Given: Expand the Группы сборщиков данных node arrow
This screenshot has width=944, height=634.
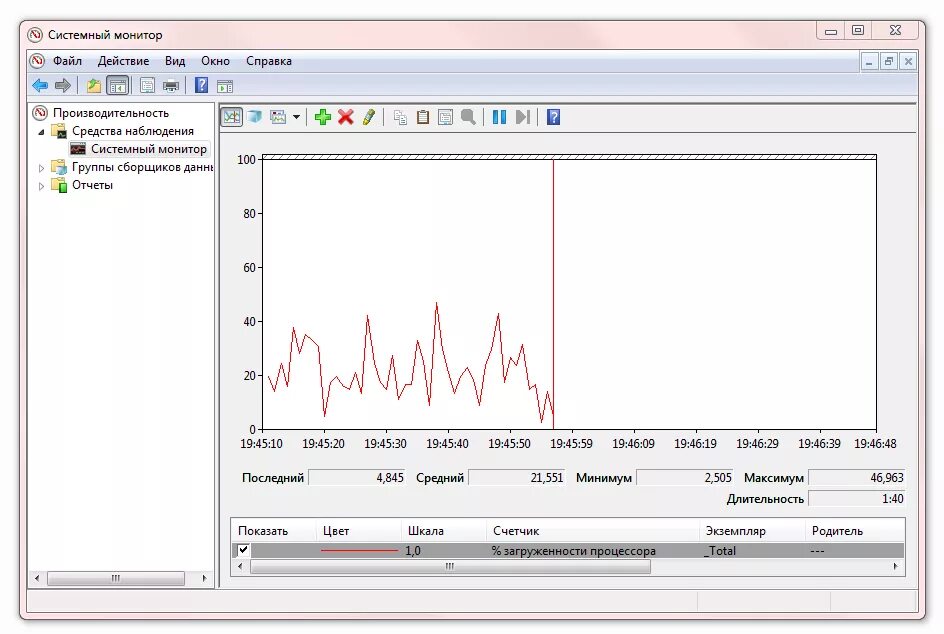Looking at the screenshot, I should [41, 168].
